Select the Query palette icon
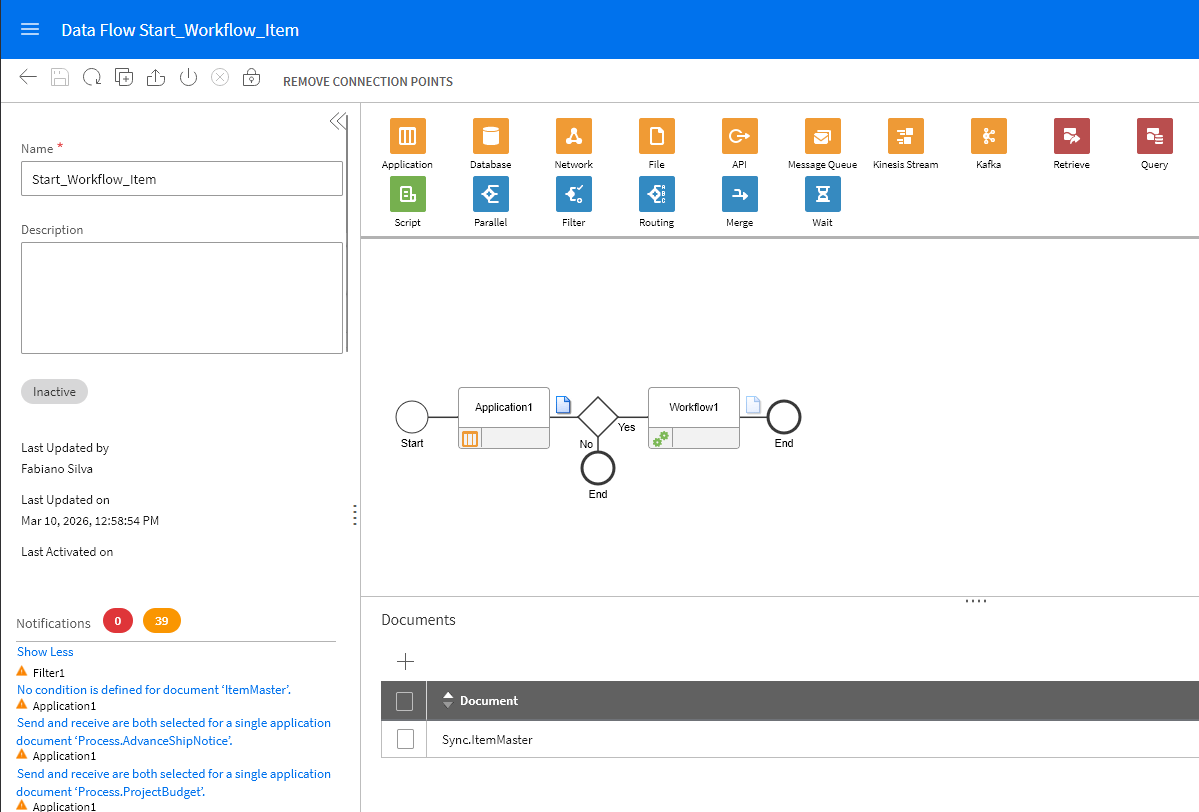 point(1155,136)
